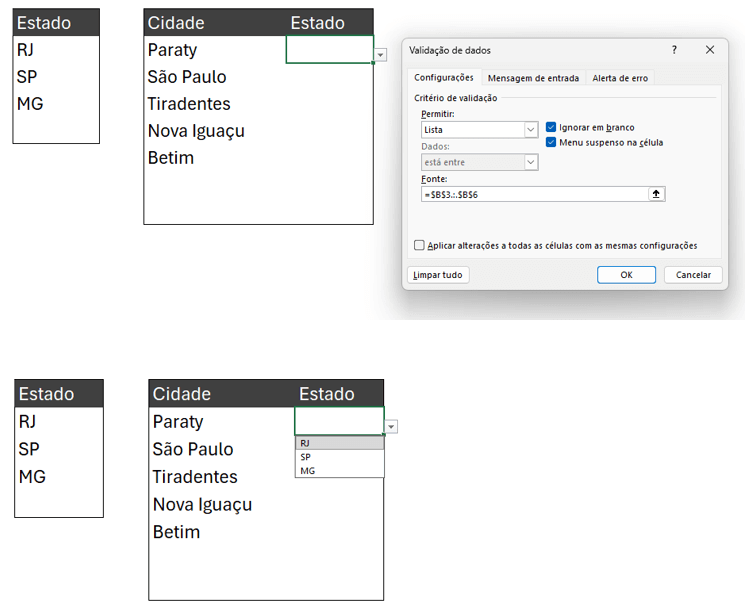The image size is (752, 610).
Task: Close the Validação de dados dialog
Action: pos(710,50)
